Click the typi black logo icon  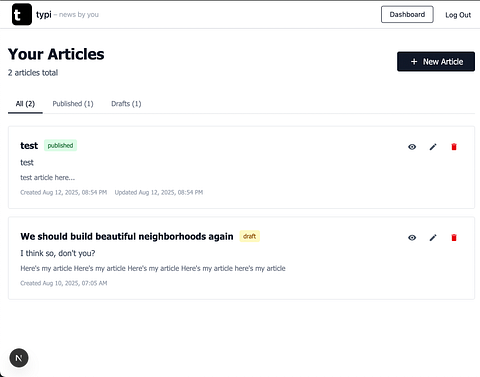[22, 14]
